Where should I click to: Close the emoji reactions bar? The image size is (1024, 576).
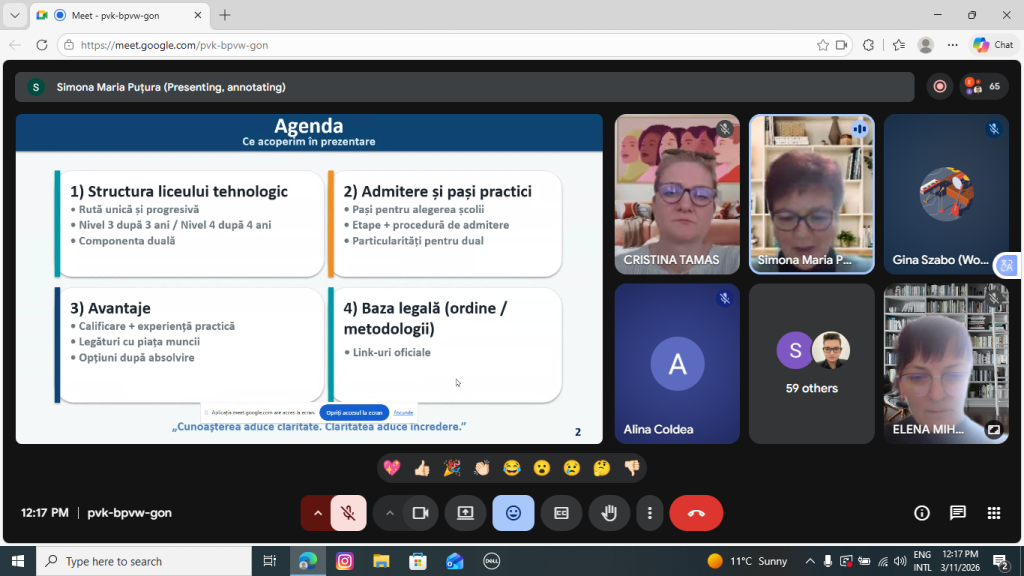pyautogui.click(x=513, y=513)
